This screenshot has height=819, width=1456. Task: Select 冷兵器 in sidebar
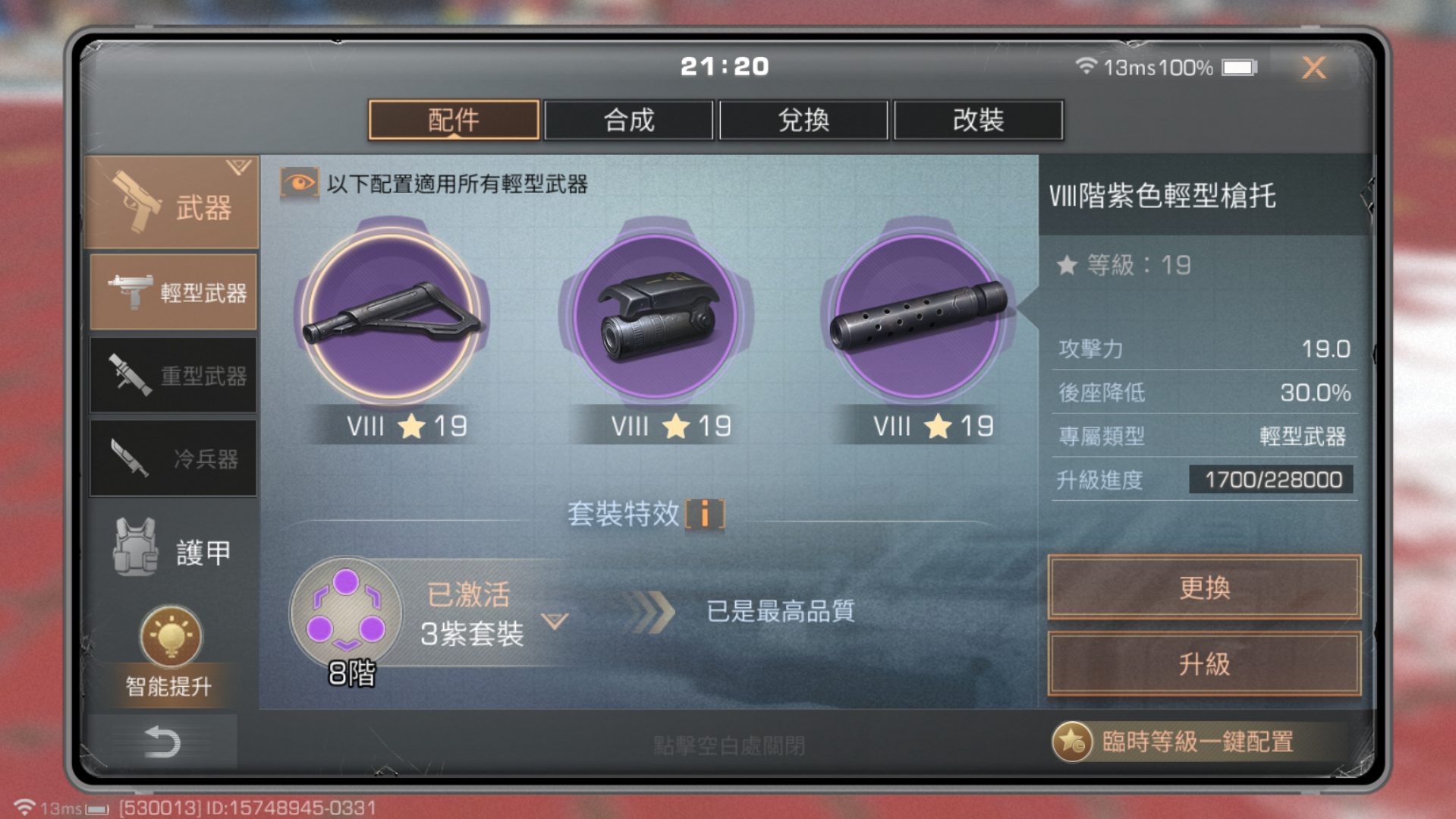(173, 458)
